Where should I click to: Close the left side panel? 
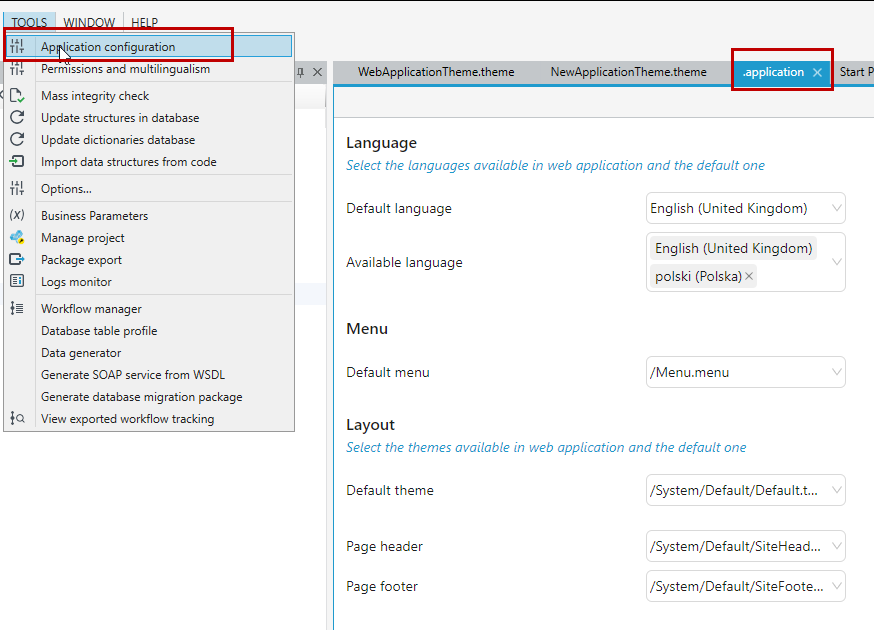pyautogui.click(x=317, y=72)
